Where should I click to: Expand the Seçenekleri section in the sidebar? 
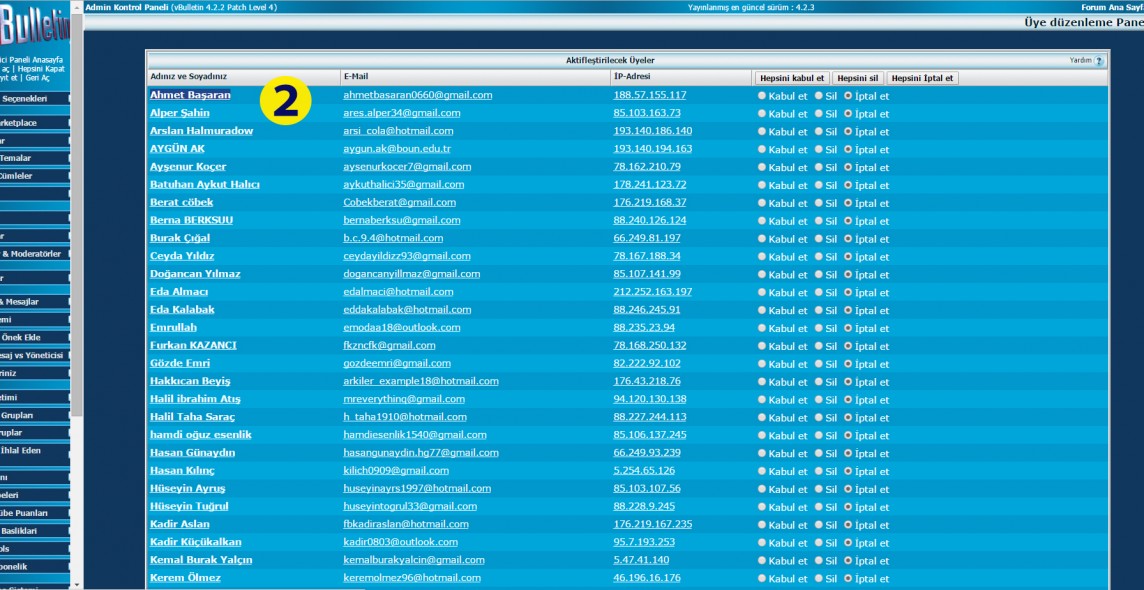coord(30,98)
